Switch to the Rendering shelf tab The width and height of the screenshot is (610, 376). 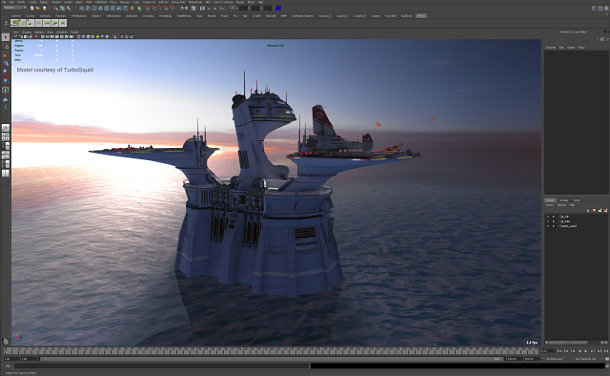pyautogui.click(x=165, y=16)
